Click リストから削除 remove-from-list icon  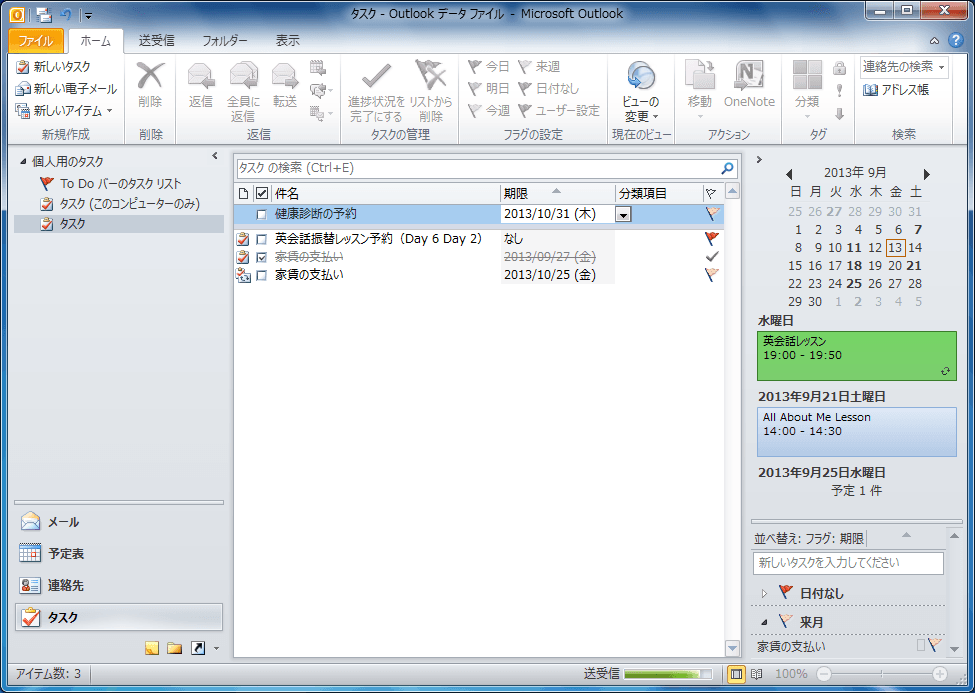pyautogui.click(x=431, y=92)
